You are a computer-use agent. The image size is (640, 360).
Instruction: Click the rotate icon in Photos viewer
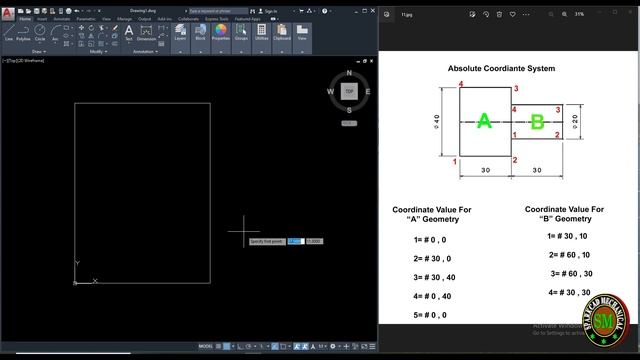point(486,14)
